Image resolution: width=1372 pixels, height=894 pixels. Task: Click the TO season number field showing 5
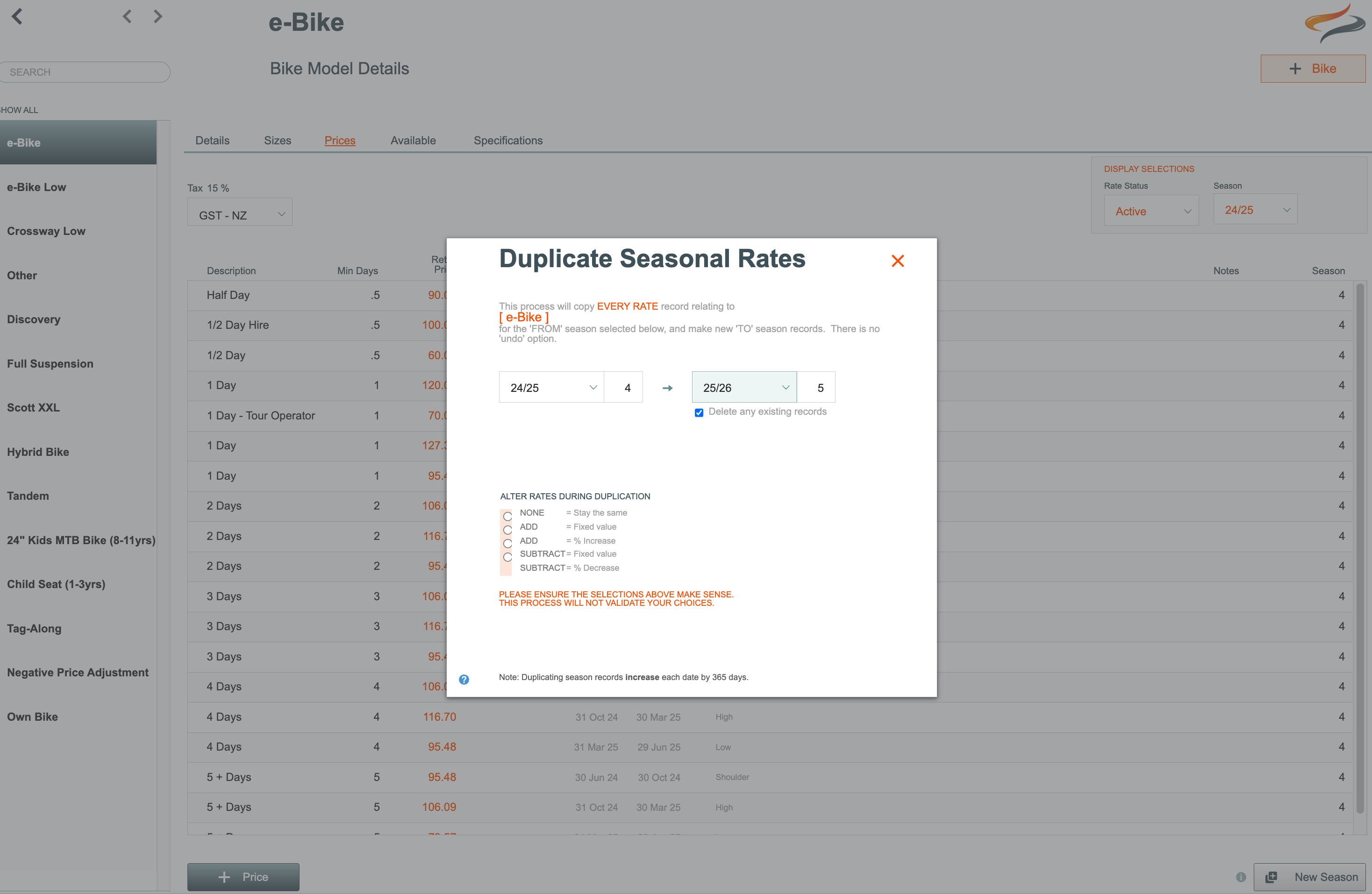pos(816,387)
